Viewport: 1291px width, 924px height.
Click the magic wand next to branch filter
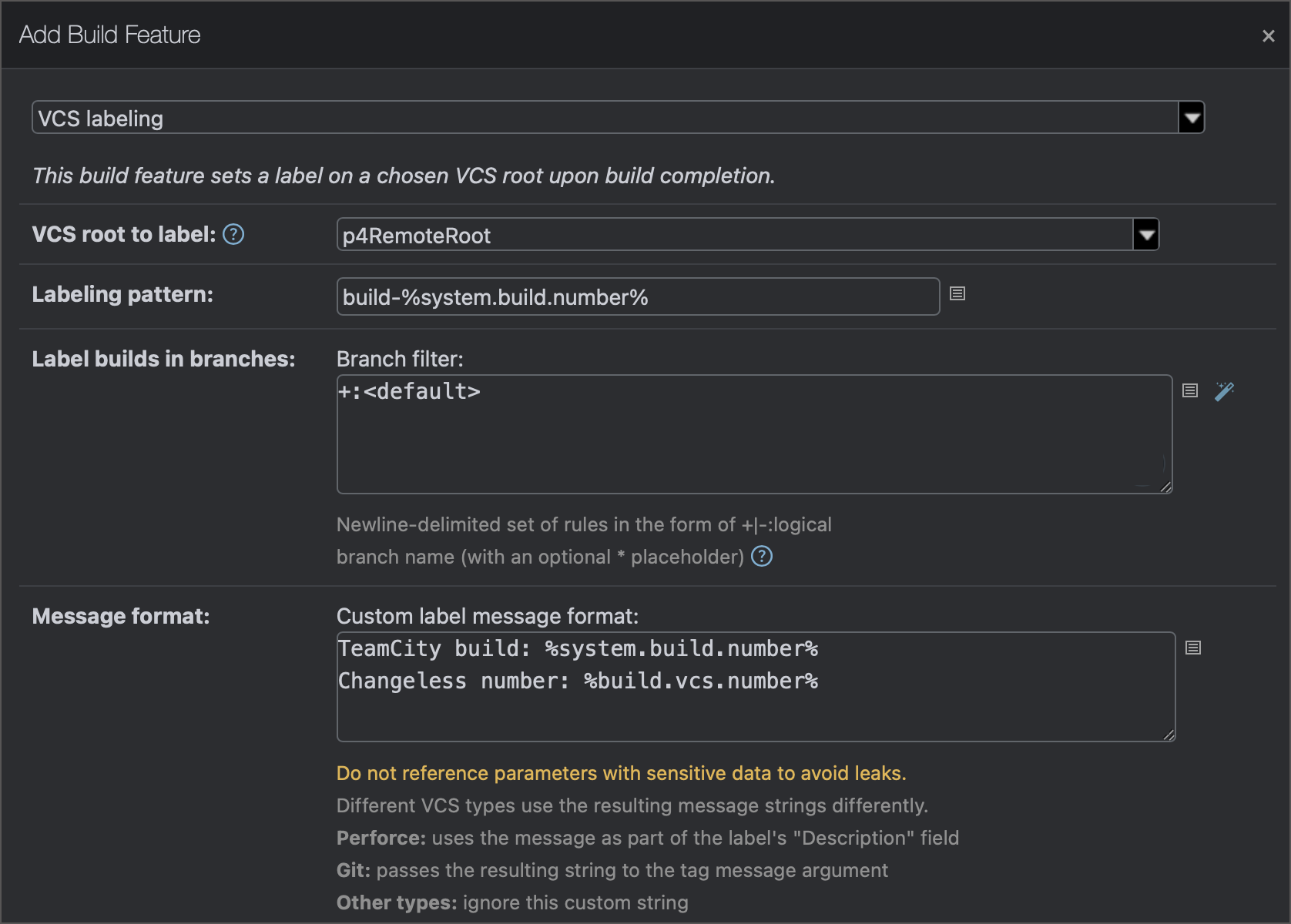(x=1225, y=391)
